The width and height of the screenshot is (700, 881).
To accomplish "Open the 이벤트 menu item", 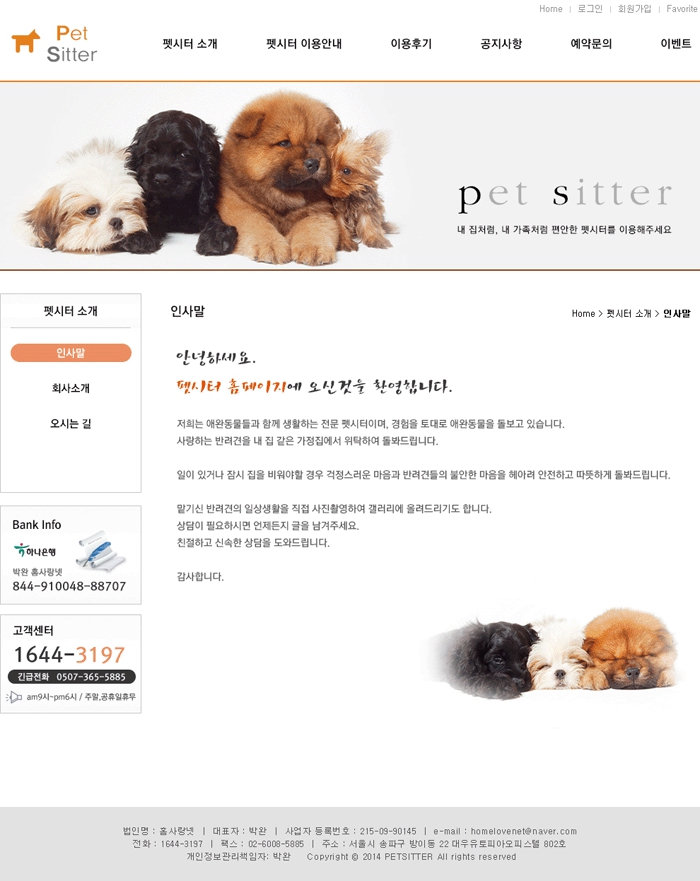I will point(676,44).
